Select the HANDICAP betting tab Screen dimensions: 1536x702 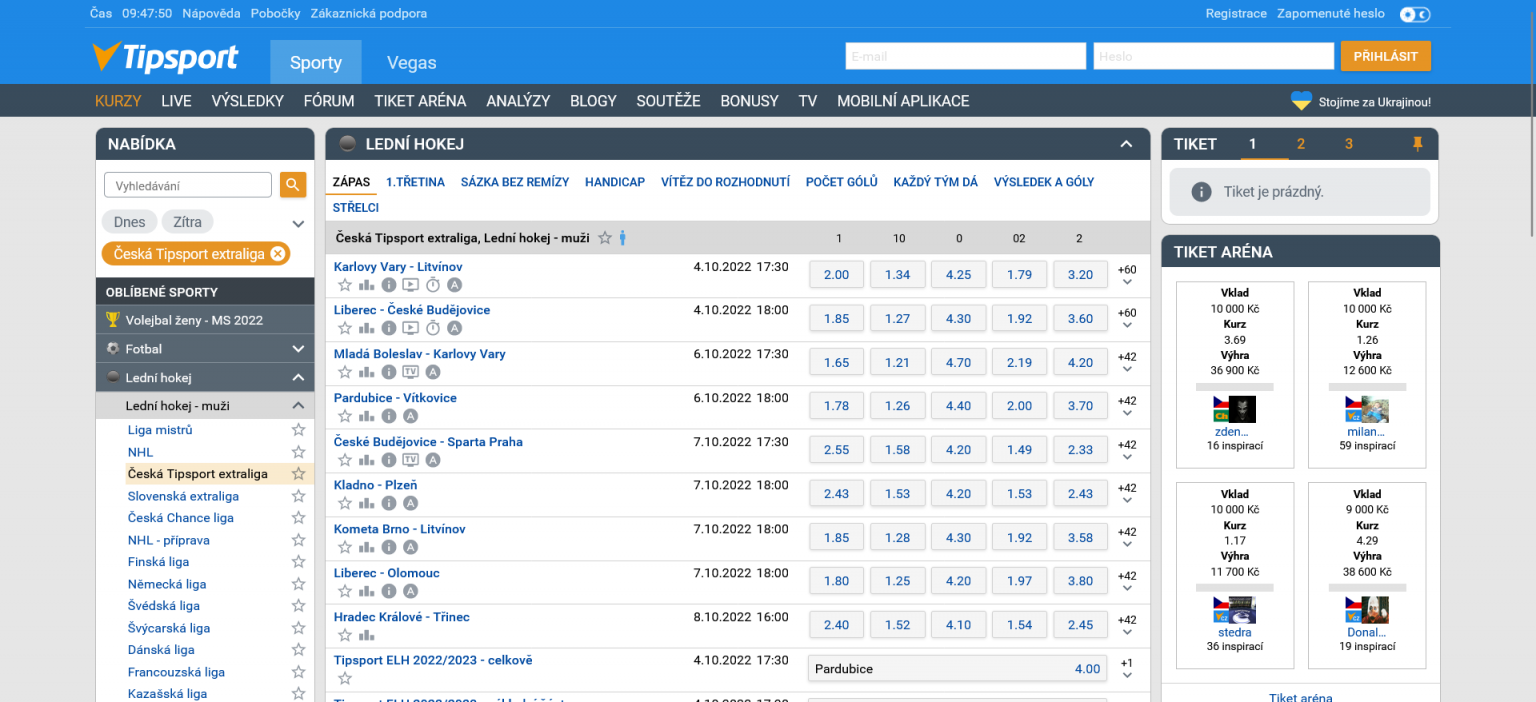[614, 182]
